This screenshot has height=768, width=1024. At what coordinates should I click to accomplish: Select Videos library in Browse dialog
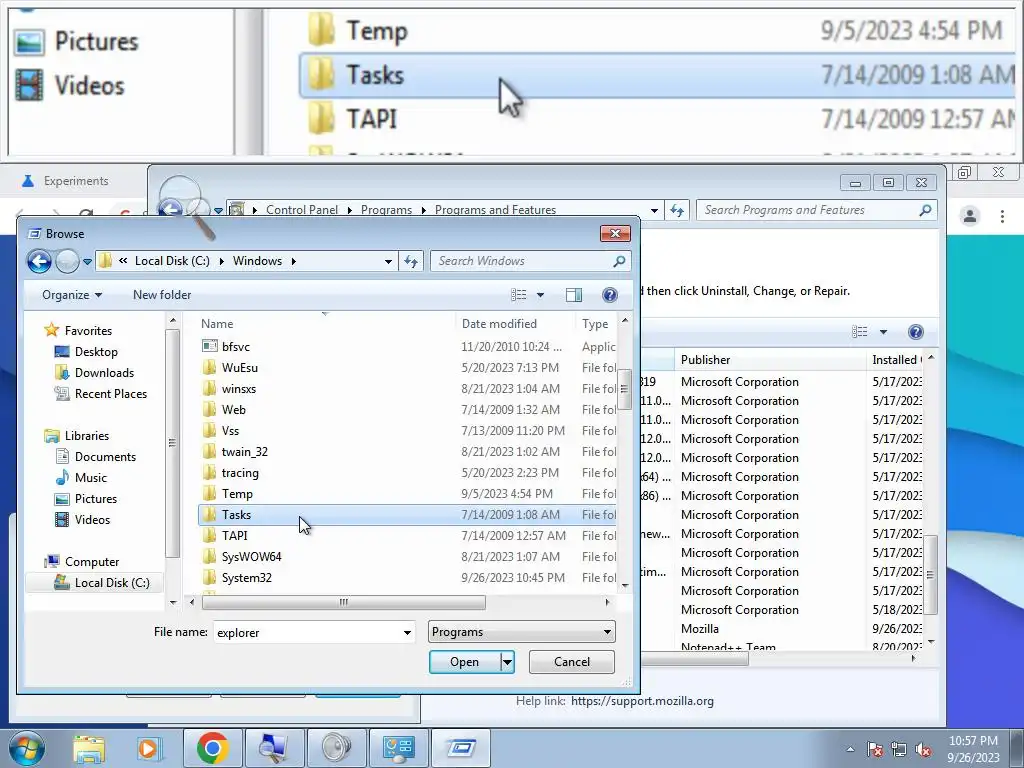pos(92,520)
